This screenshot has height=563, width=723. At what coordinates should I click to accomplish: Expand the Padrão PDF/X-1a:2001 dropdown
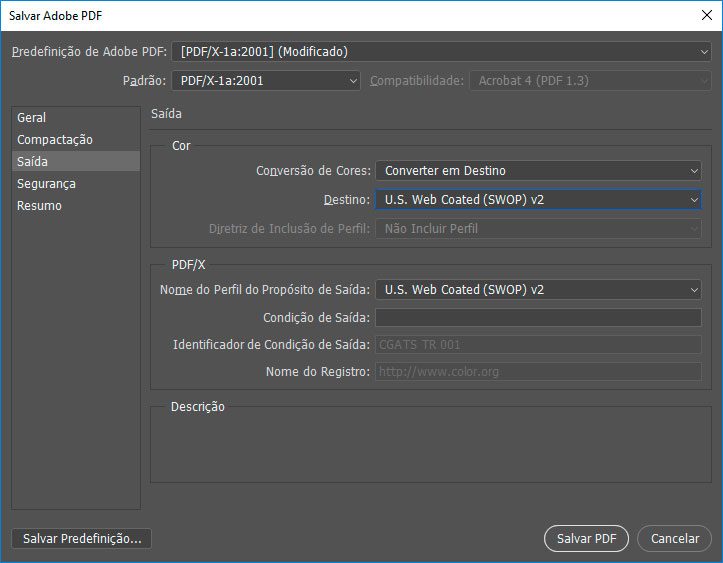click(265, 81)
